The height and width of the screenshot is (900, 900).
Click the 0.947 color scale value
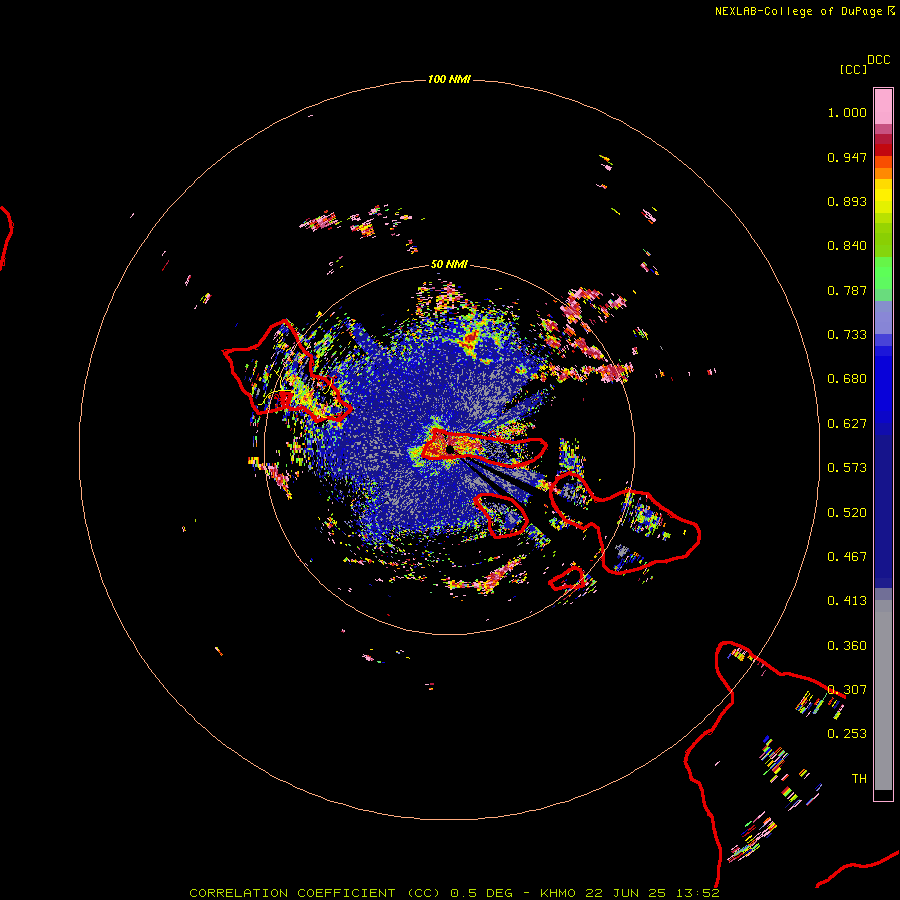pos(847,157)
